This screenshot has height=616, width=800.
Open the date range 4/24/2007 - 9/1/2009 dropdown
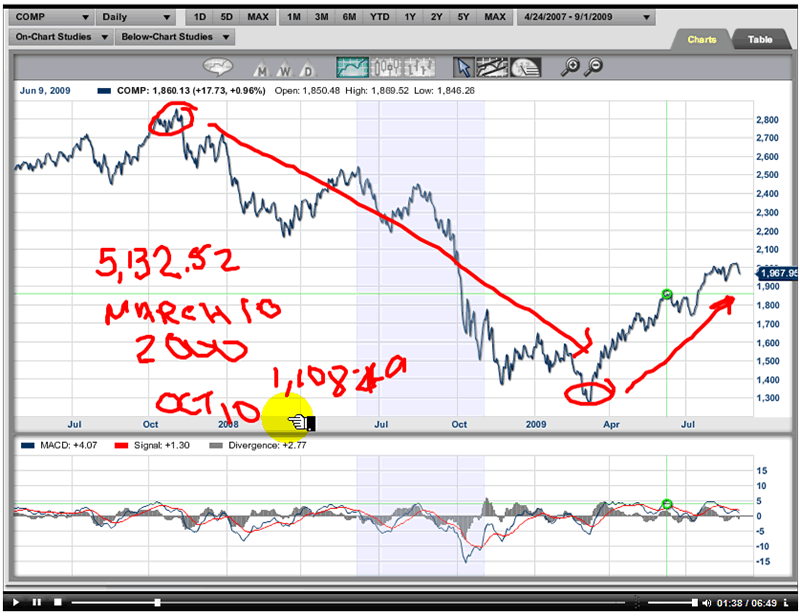[586, 17]
